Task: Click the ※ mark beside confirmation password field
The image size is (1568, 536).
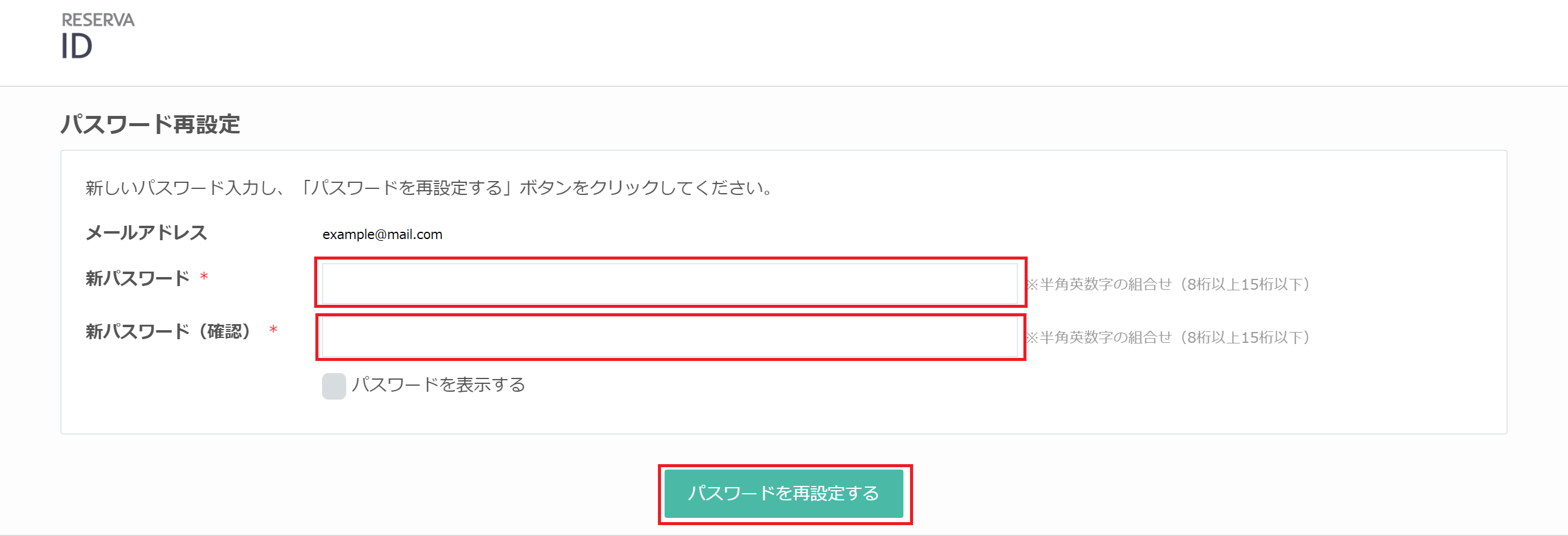Action: (1032, 337)
